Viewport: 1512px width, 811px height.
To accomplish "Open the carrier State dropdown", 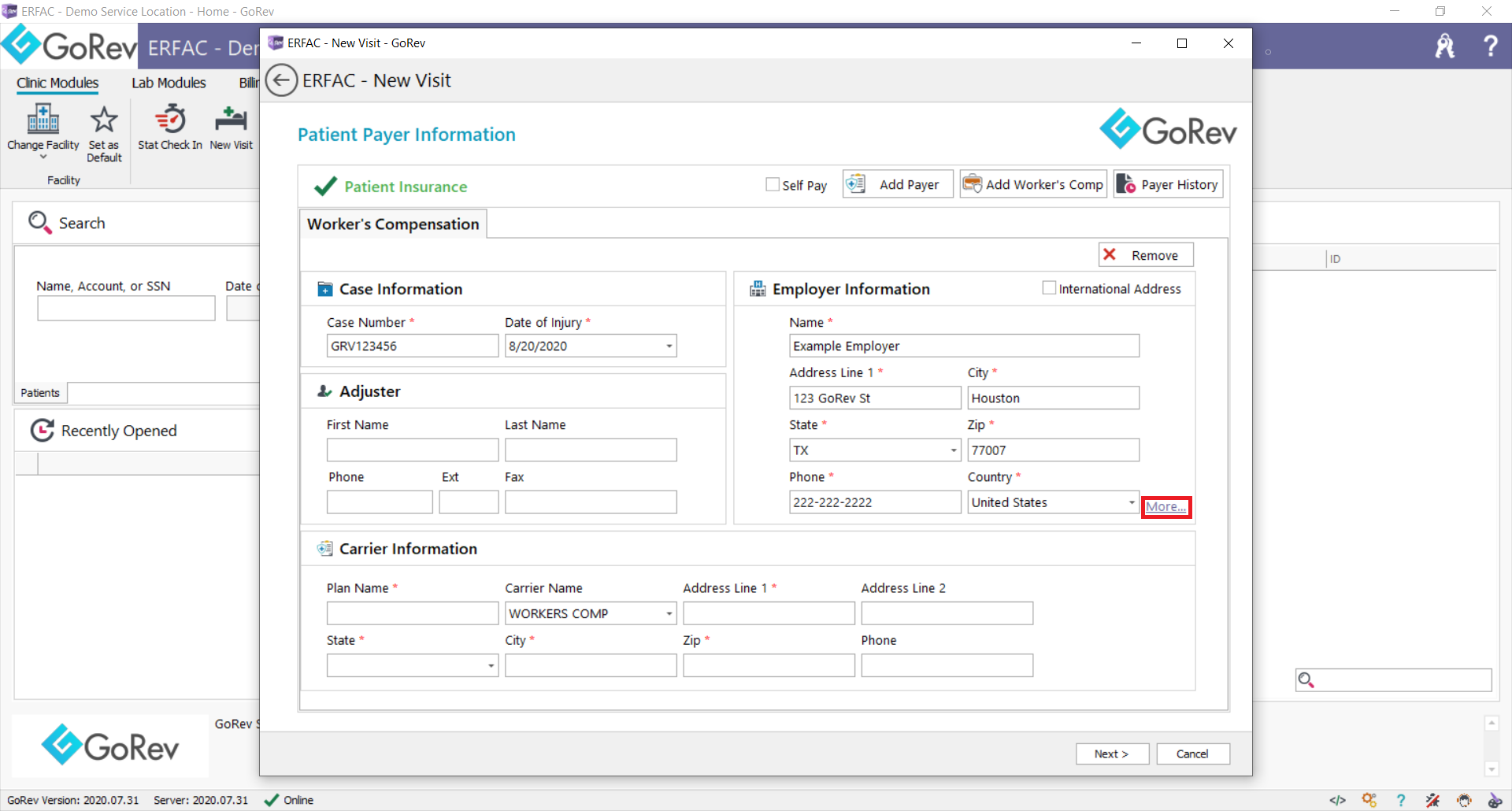I will (491, 665).
